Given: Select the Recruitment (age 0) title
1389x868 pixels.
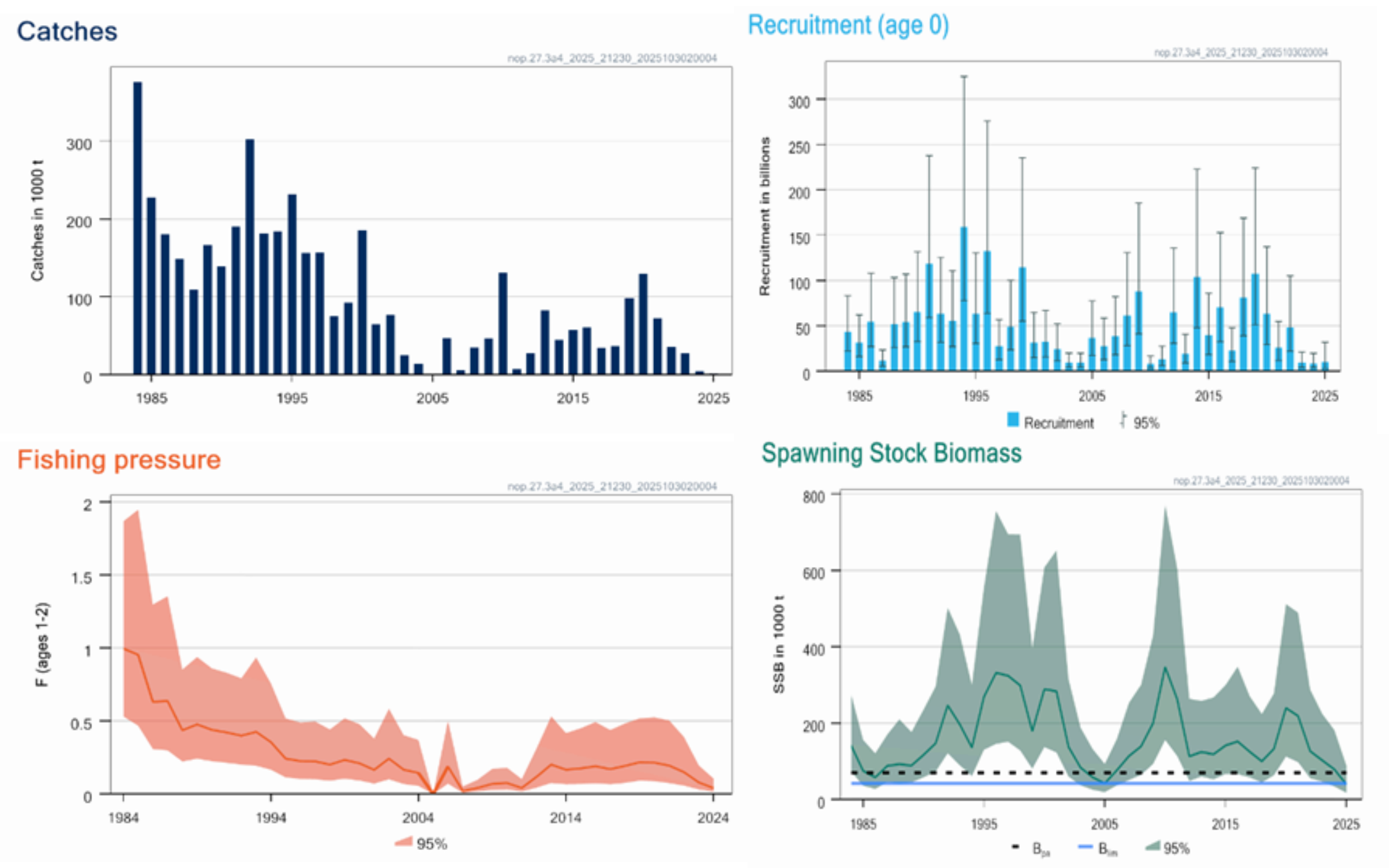Looking at the screenshot, I should click(848, 25).
